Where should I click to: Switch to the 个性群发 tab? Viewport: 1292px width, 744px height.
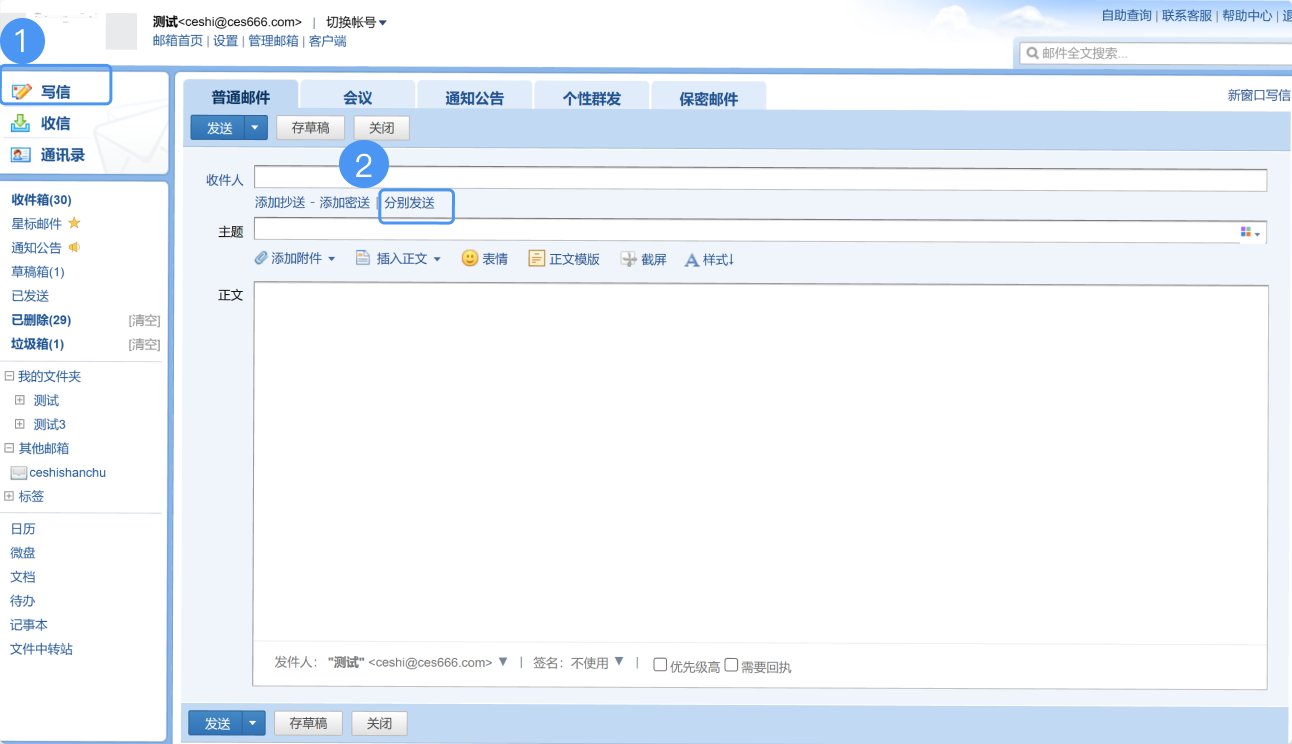[x=592, y=97]
